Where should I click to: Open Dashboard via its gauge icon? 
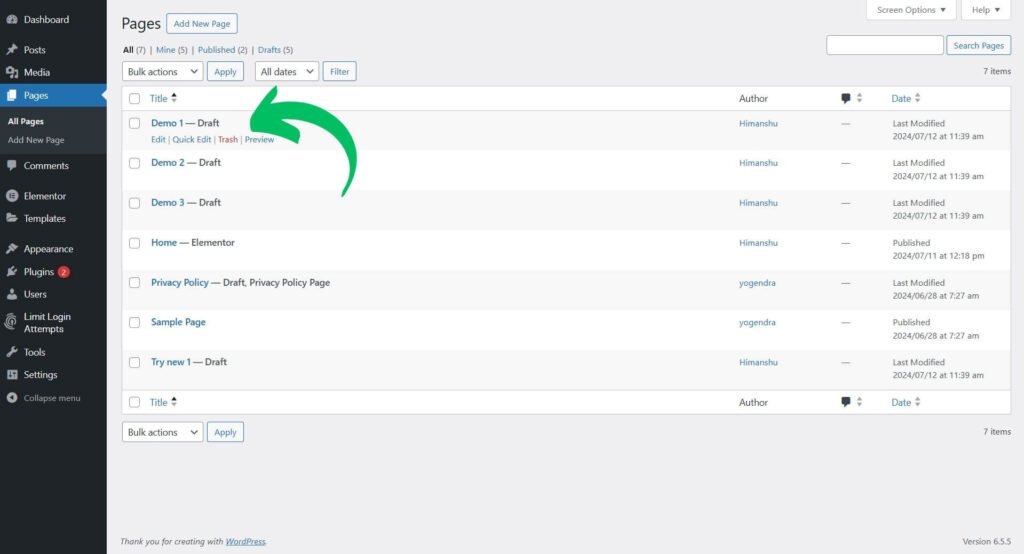[12, 20]
